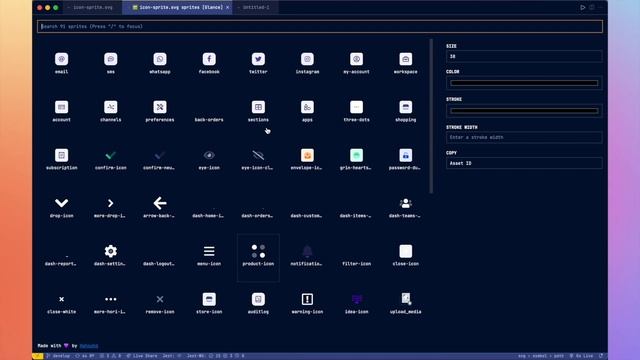Pick the channels sprite icon

point(111,107)
